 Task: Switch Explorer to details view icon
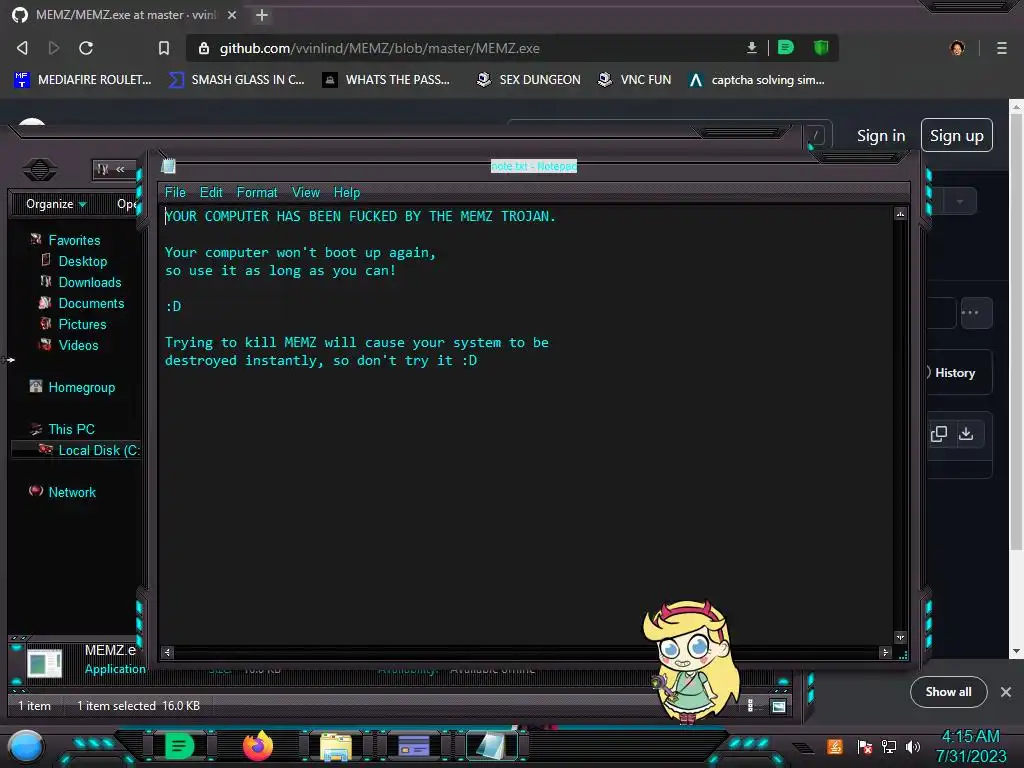750,706
